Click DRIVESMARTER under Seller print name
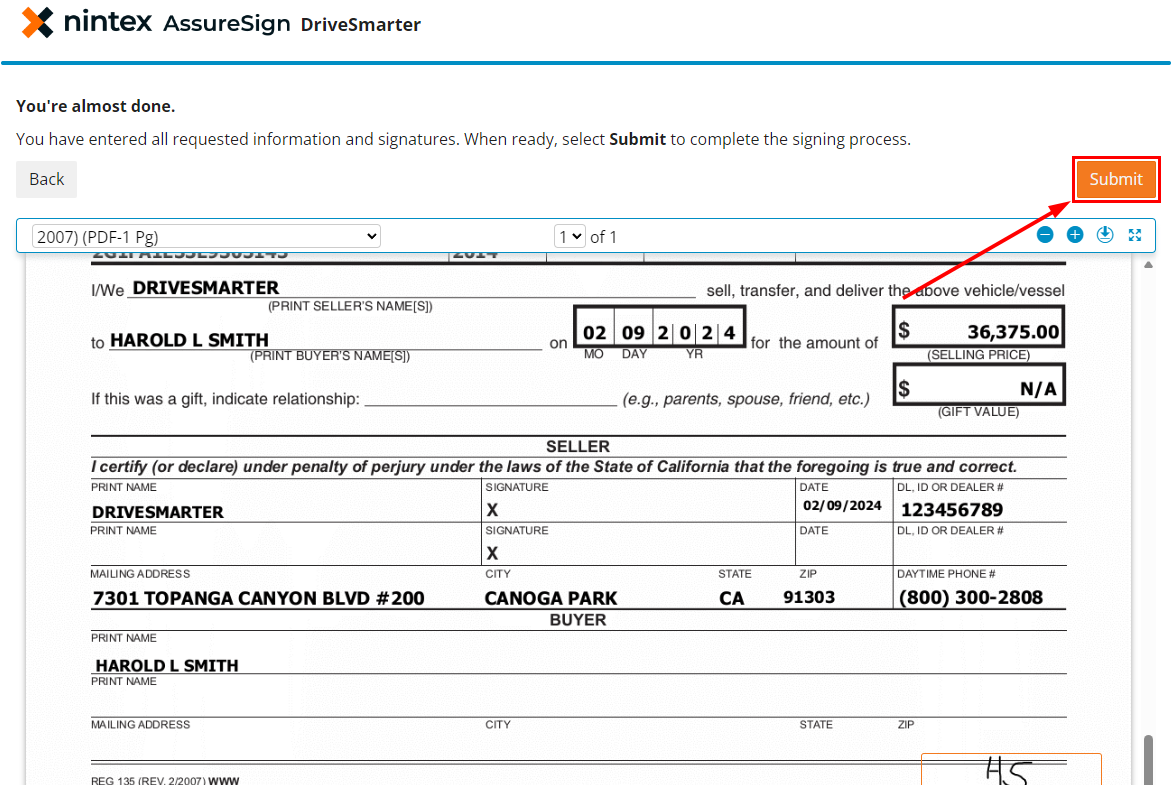The width and height of the screenshot is (1172, 785). (x=158, y=512)
